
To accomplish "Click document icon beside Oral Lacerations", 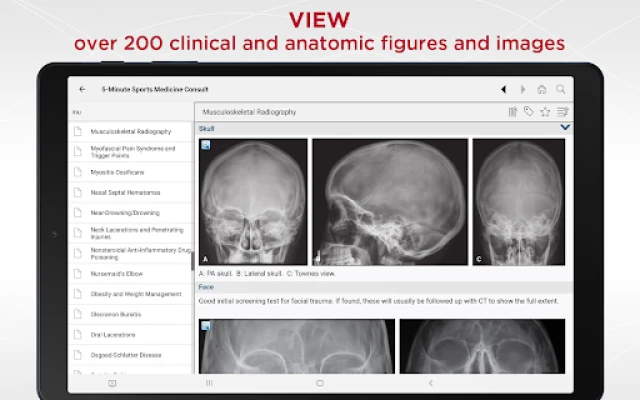I will tap(78, 335).
